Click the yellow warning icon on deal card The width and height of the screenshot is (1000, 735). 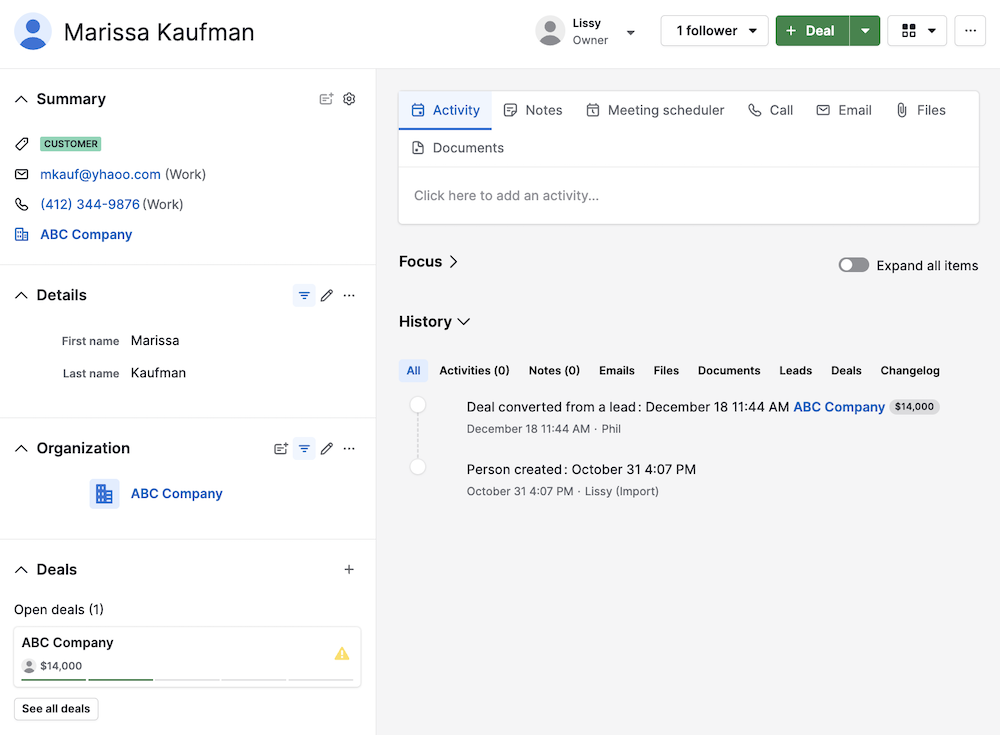click(342, 654)
